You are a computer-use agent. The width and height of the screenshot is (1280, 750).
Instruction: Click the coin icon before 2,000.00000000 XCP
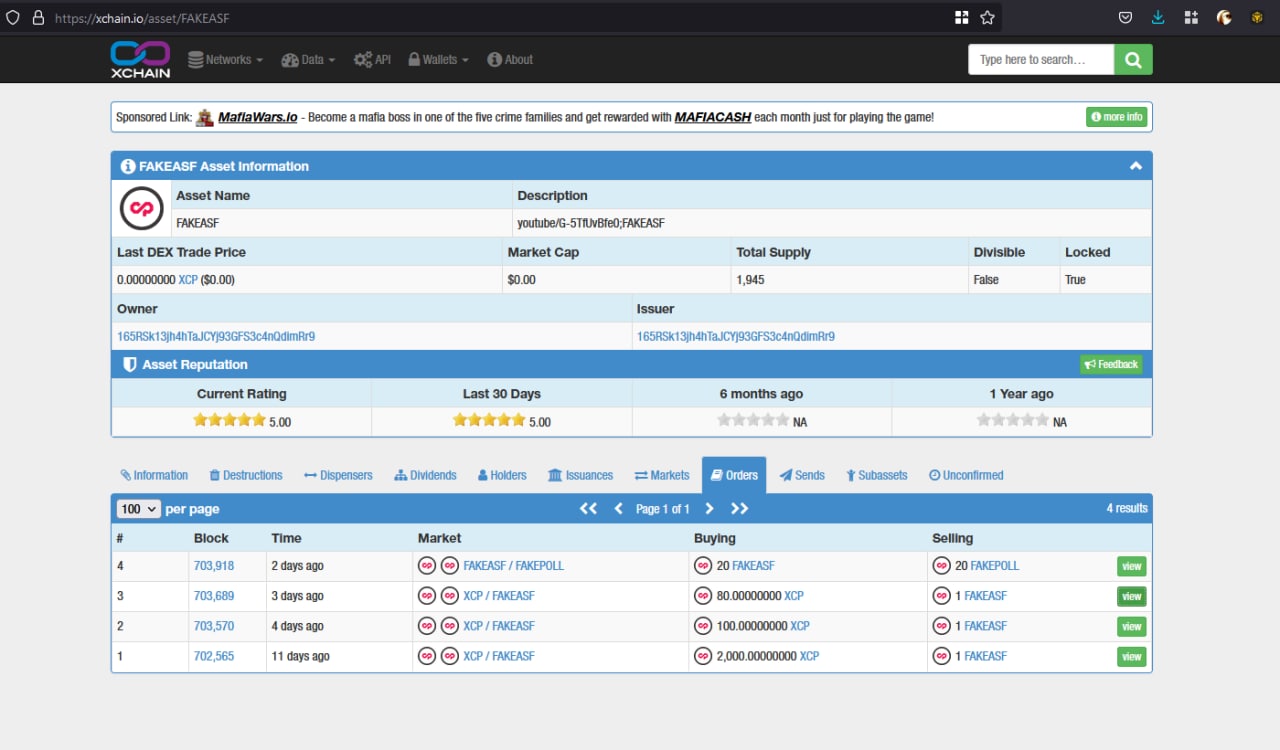tap(703, 656)
